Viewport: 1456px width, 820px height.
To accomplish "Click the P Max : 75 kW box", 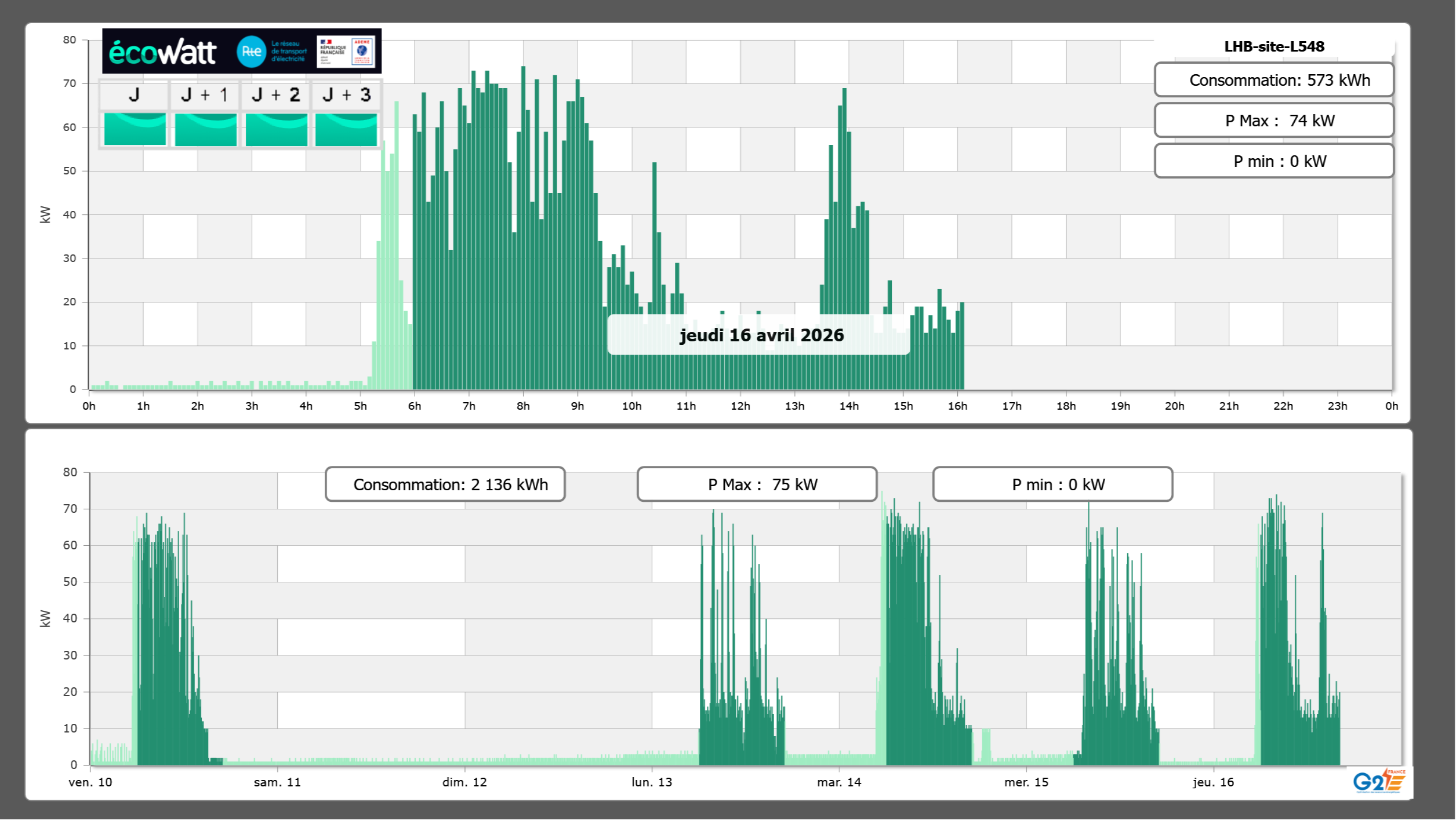I will click(x=757, y=484).
